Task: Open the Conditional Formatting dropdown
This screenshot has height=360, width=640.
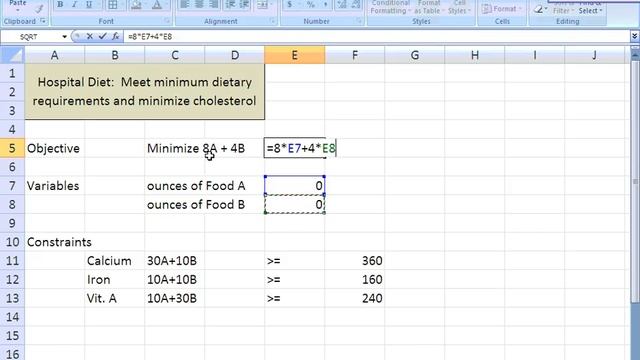Action: [x=390, y=7]
